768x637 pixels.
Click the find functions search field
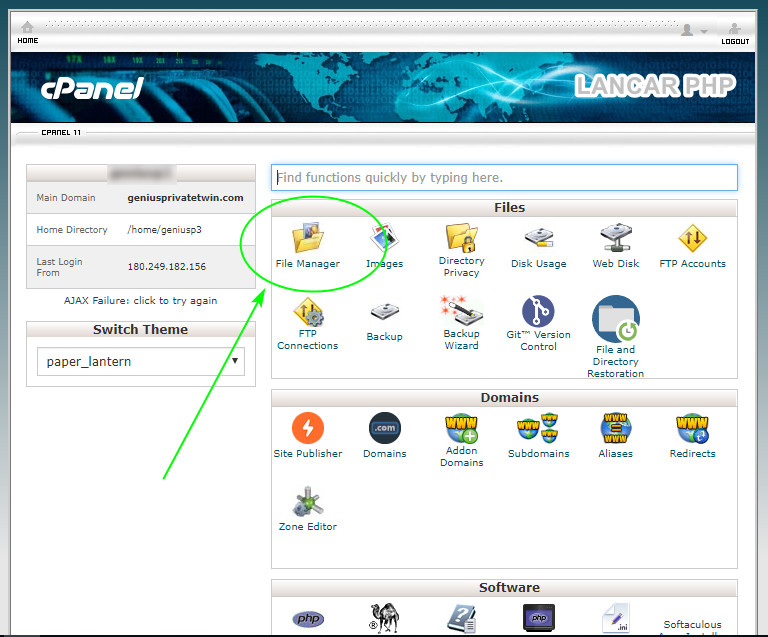(x=504, y=177)
